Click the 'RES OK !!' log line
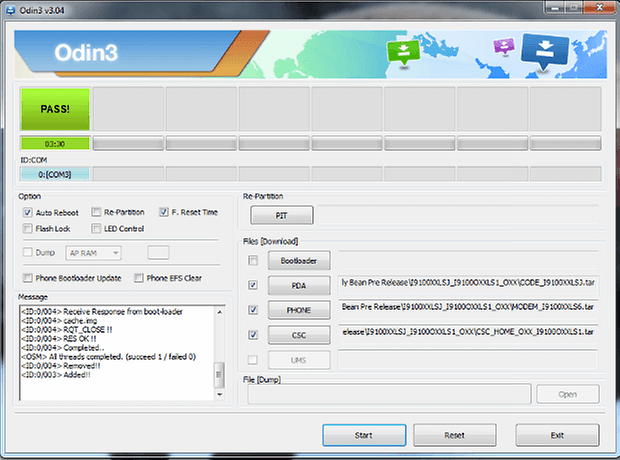 59,339
